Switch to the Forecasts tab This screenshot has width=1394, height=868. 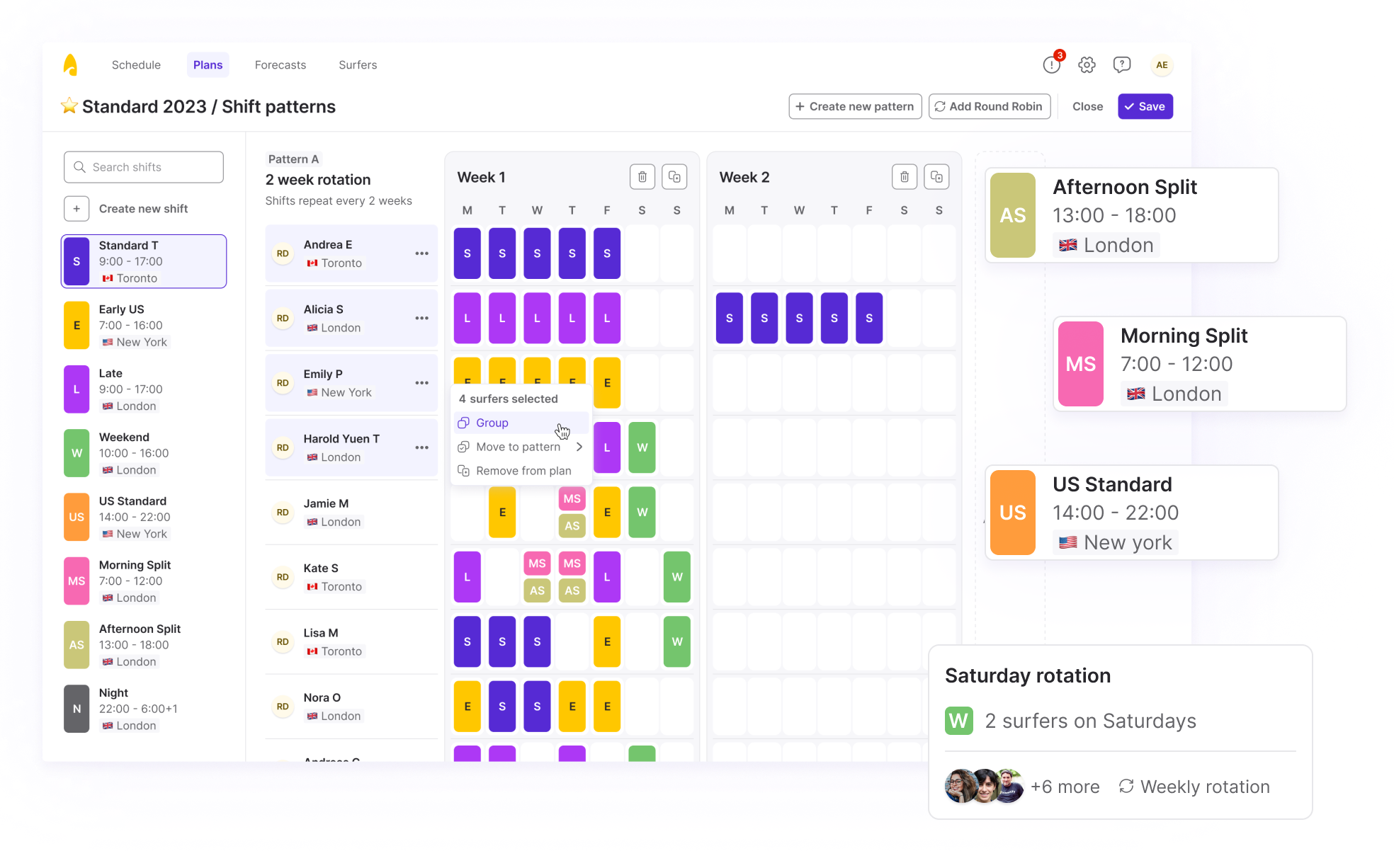click(280, 65)
